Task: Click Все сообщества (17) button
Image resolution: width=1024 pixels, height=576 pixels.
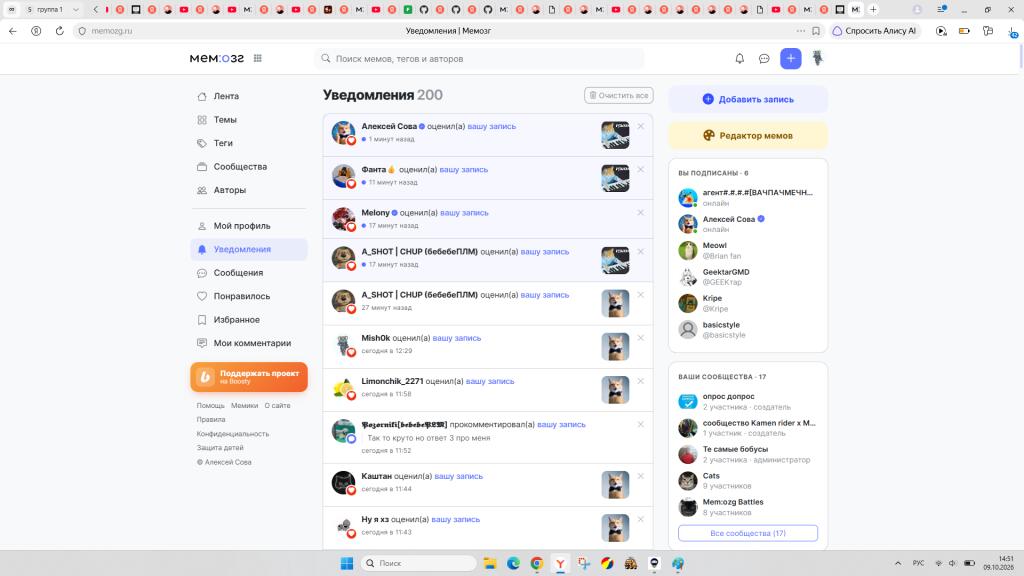Action: 748,533
